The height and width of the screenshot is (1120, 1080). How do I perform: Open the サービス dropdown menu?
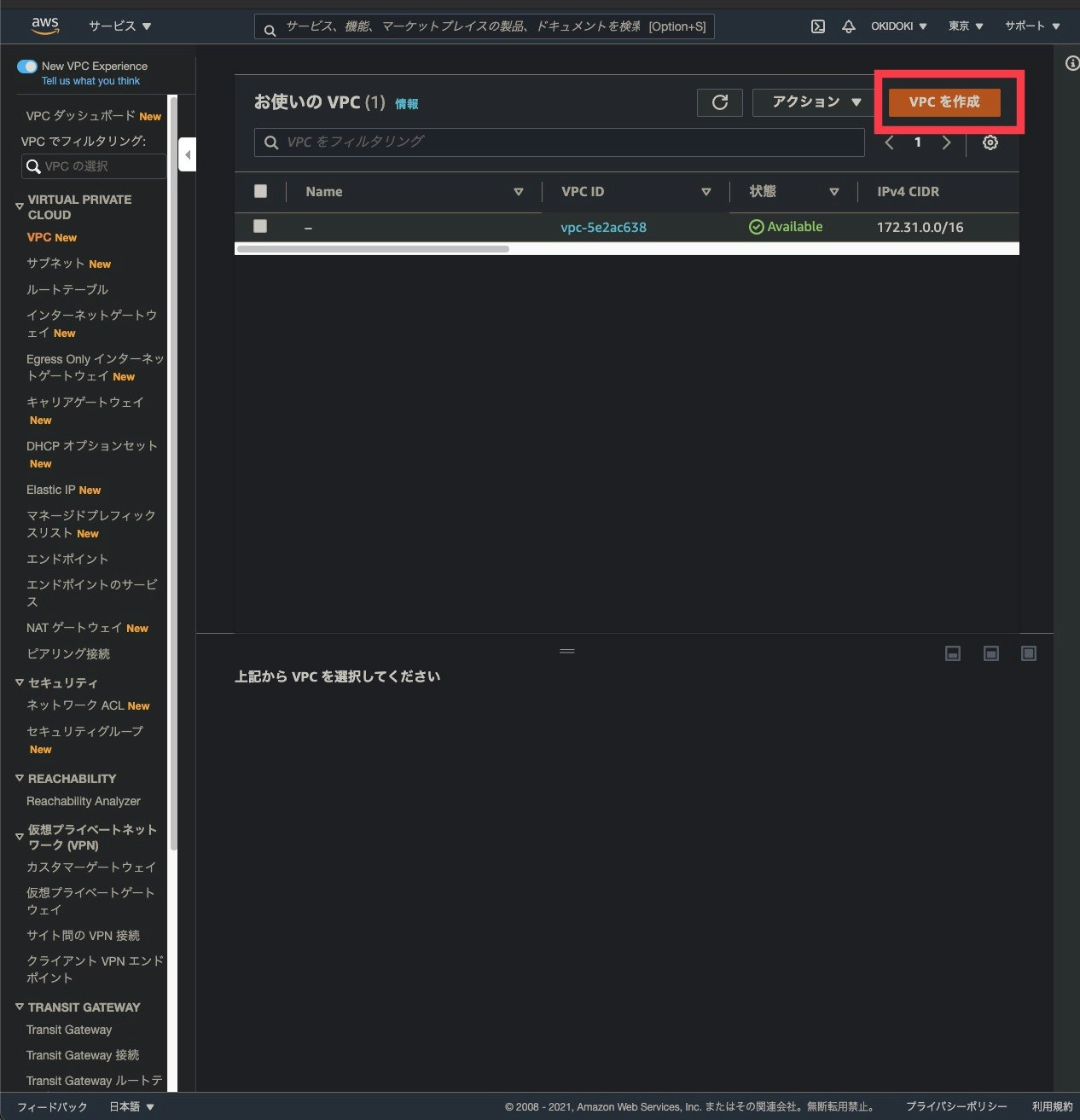[120, 26]
